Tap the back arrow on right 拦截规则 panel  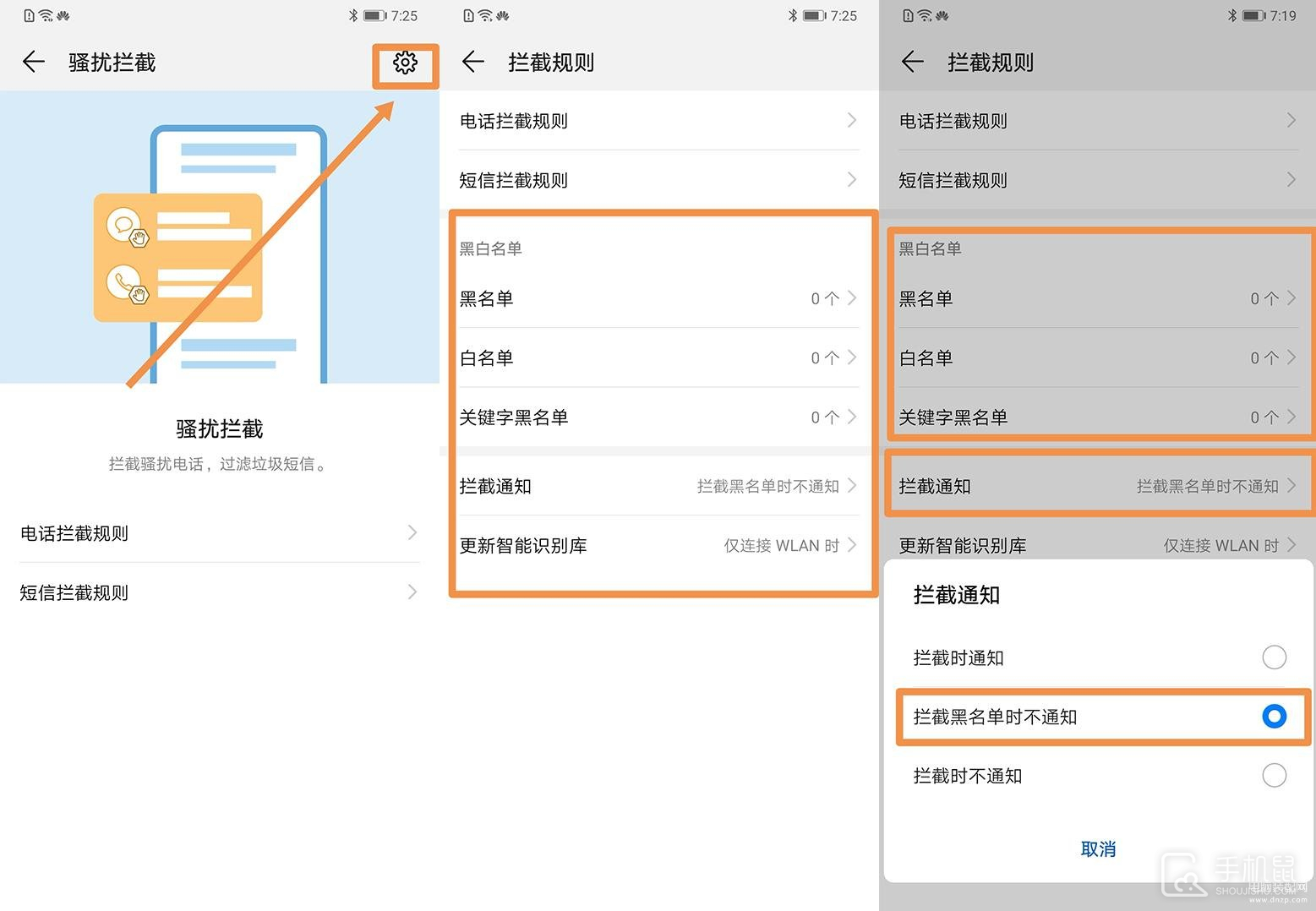(x=913, y=62)
